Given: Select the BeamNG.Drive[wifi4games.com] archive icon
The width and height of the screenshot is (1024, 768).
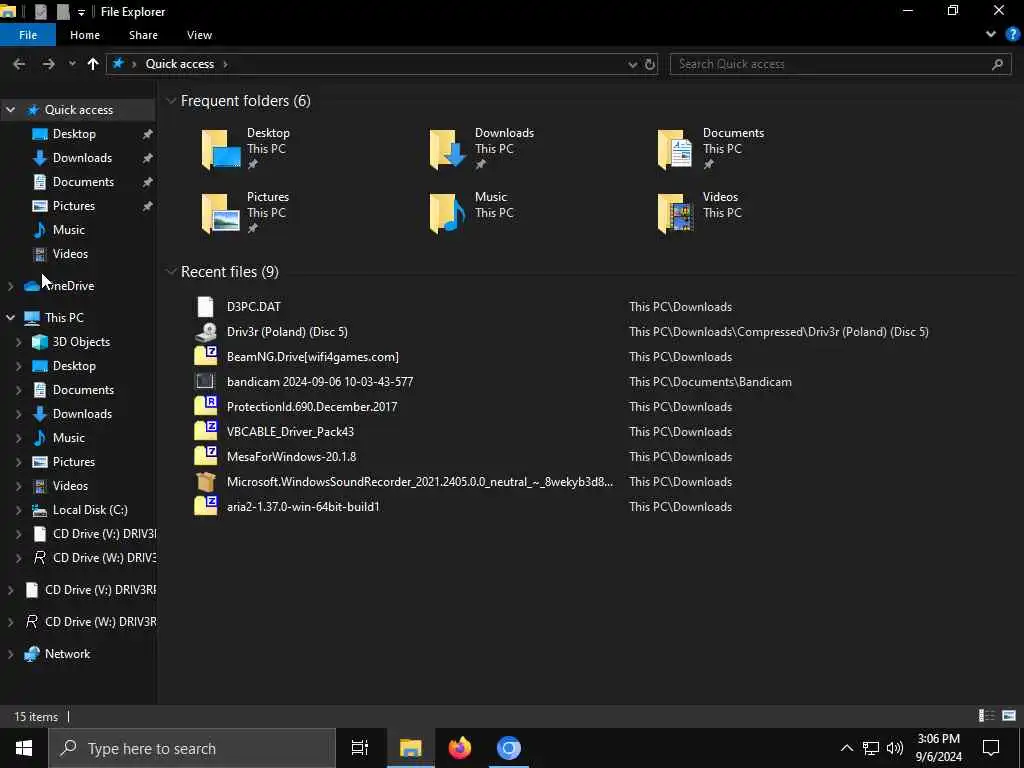Looking at the screenshot, I should pos(206,357).
